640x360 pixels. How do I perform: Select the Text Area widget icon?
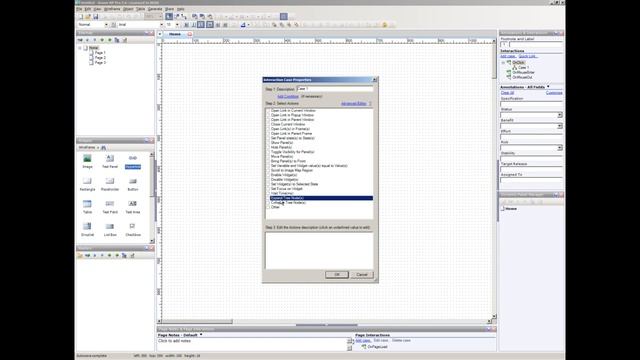(x=133, y=204)
